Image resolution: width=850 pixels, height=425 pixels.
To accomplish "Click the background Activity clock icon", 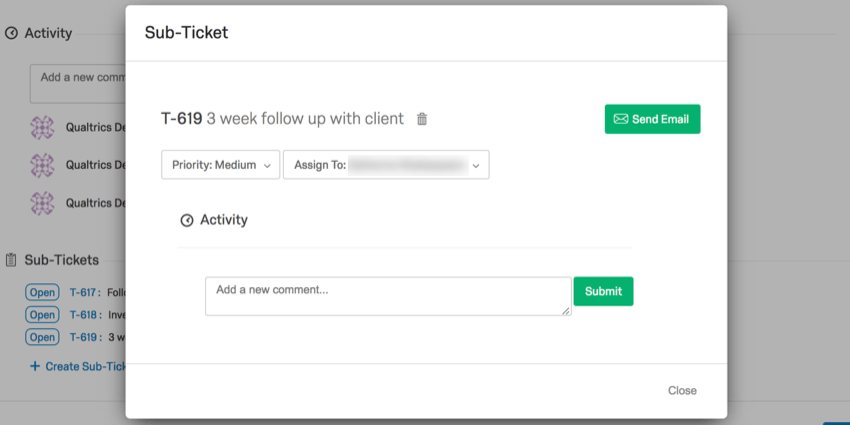I will point(11,34).
